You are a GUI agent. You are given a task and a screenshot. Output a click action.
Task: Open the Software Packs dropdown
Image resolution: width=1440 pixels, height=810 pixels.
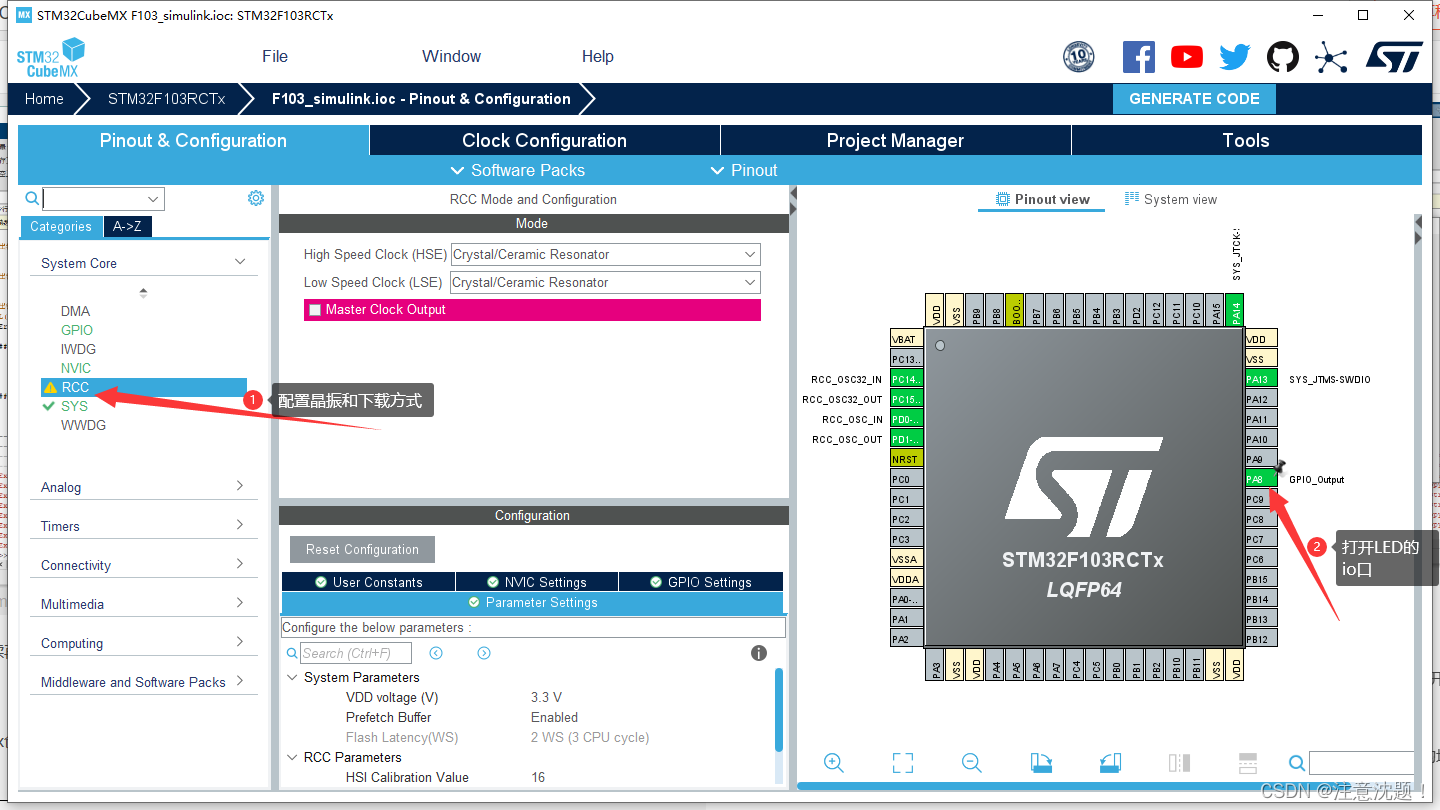518,170
